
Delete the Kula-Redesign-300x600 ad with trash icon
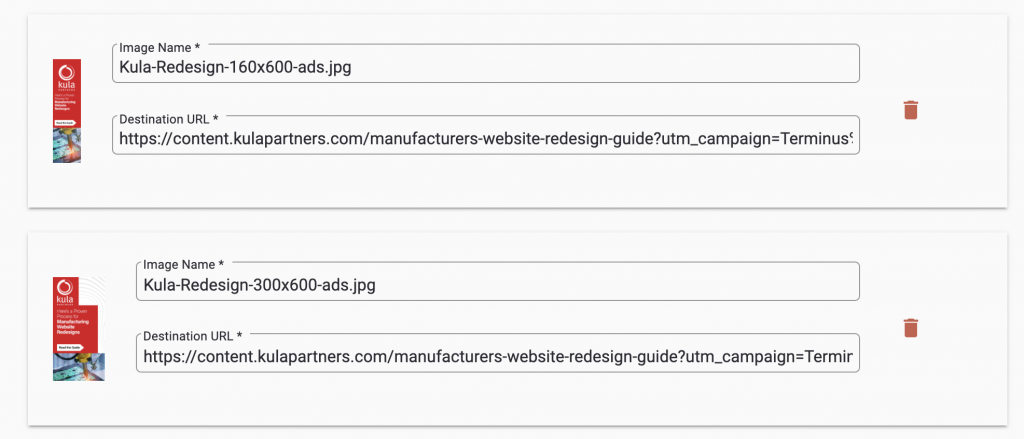[910, 328]
